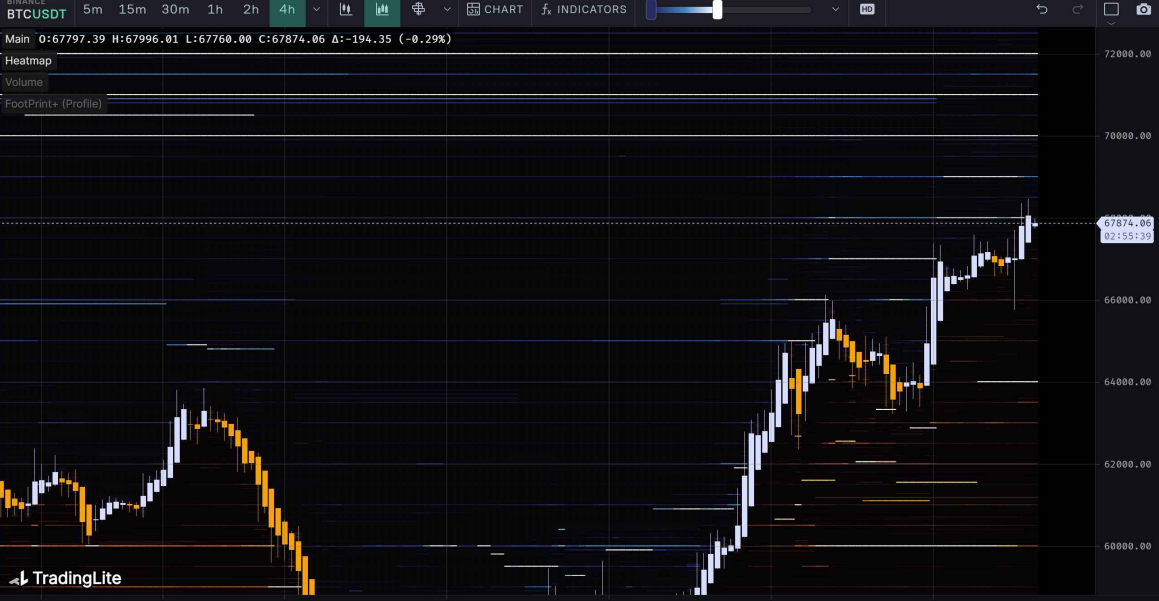
Task: Click the redo arrow icon
Action: [1077, 10]
